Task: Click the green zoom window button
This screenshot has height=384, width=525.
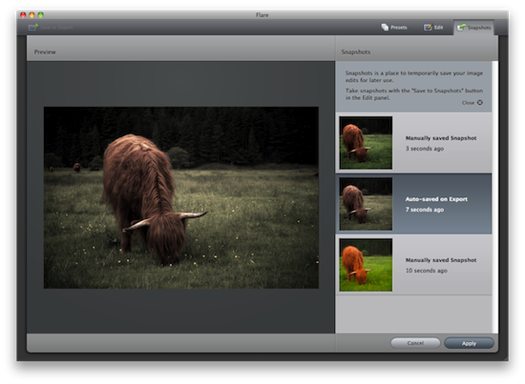Action: pos(41,15)
